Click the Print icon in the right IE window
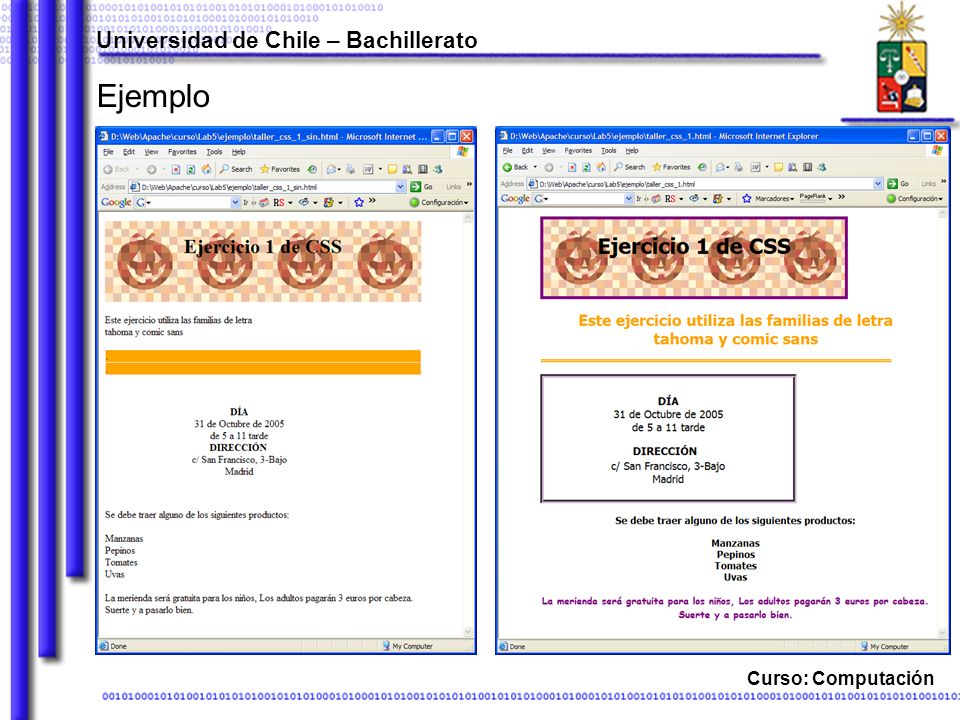 738,167
